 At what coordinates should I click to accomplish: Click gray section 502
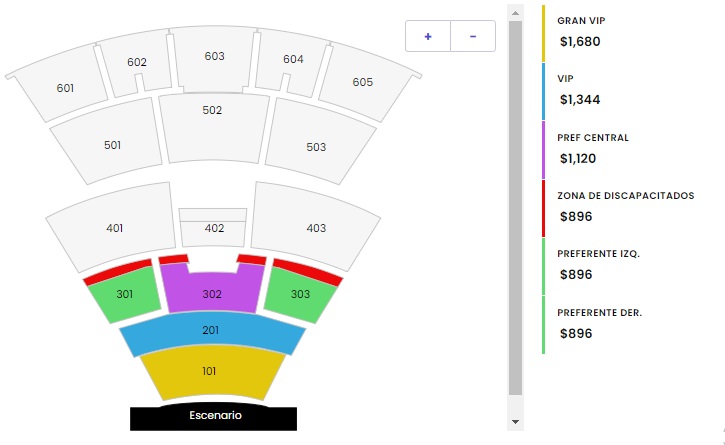pyautogui.click(x=213, y=127)
